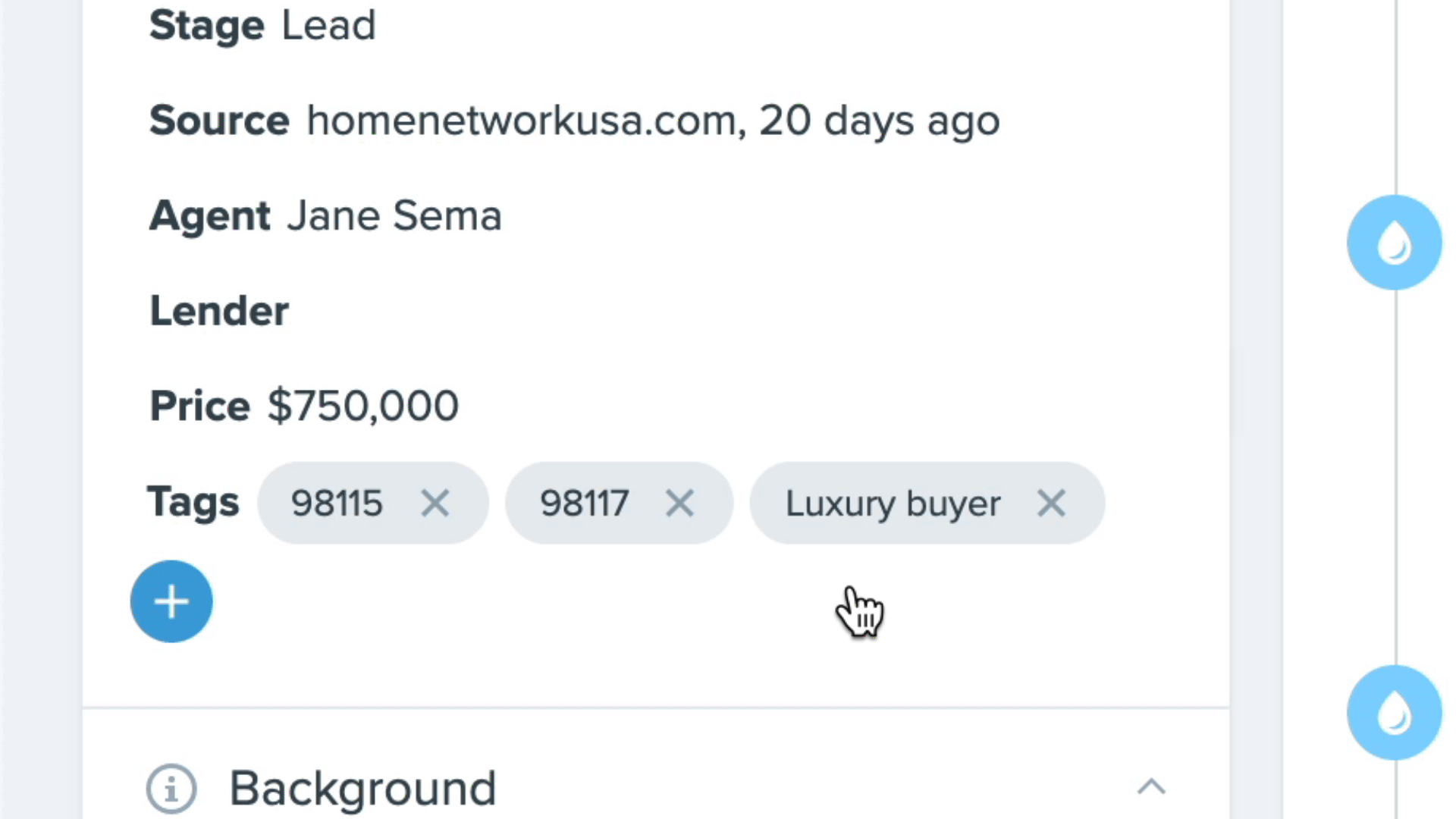Viewport: 1456px width, 819px height.
Task: Change the Agent Jane Sema
Action: pyautogui.click(x=394, y=215)
